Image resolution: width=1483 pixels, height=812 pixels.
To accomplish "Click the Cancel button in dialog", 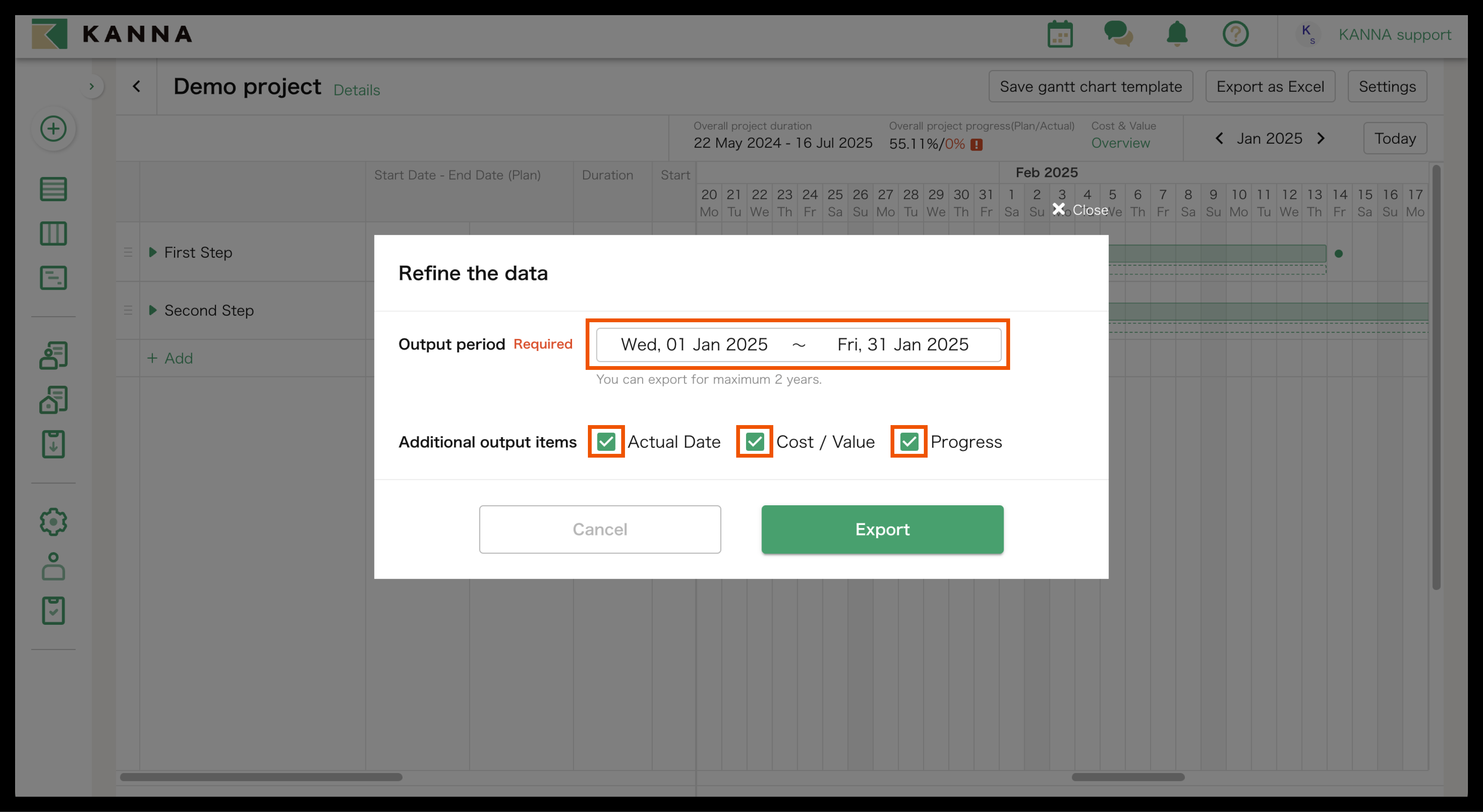I will click(x=599, y=529).
